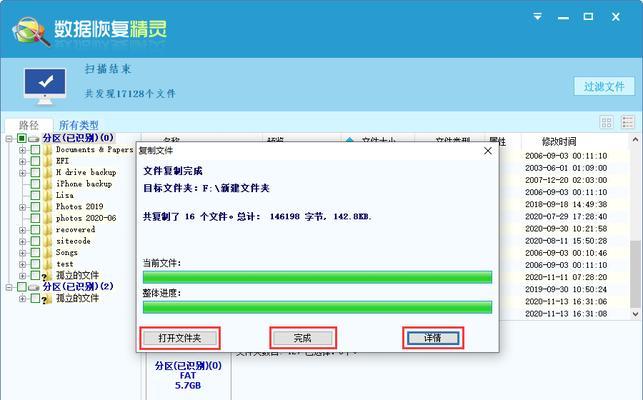Check the Documents & Papers checkbox
This screenshot has width=643, height=400.
(x=35, y=150)
